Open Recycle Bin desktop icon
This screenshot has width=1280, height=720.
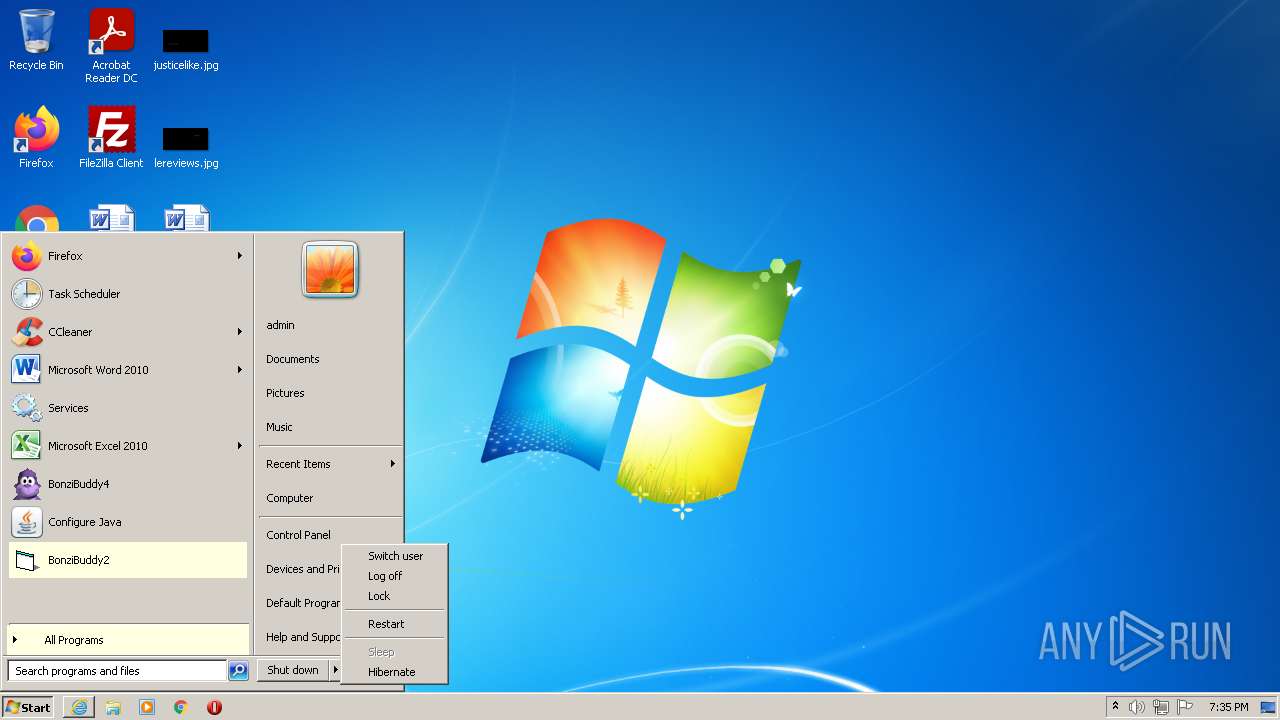coord(36,40)
